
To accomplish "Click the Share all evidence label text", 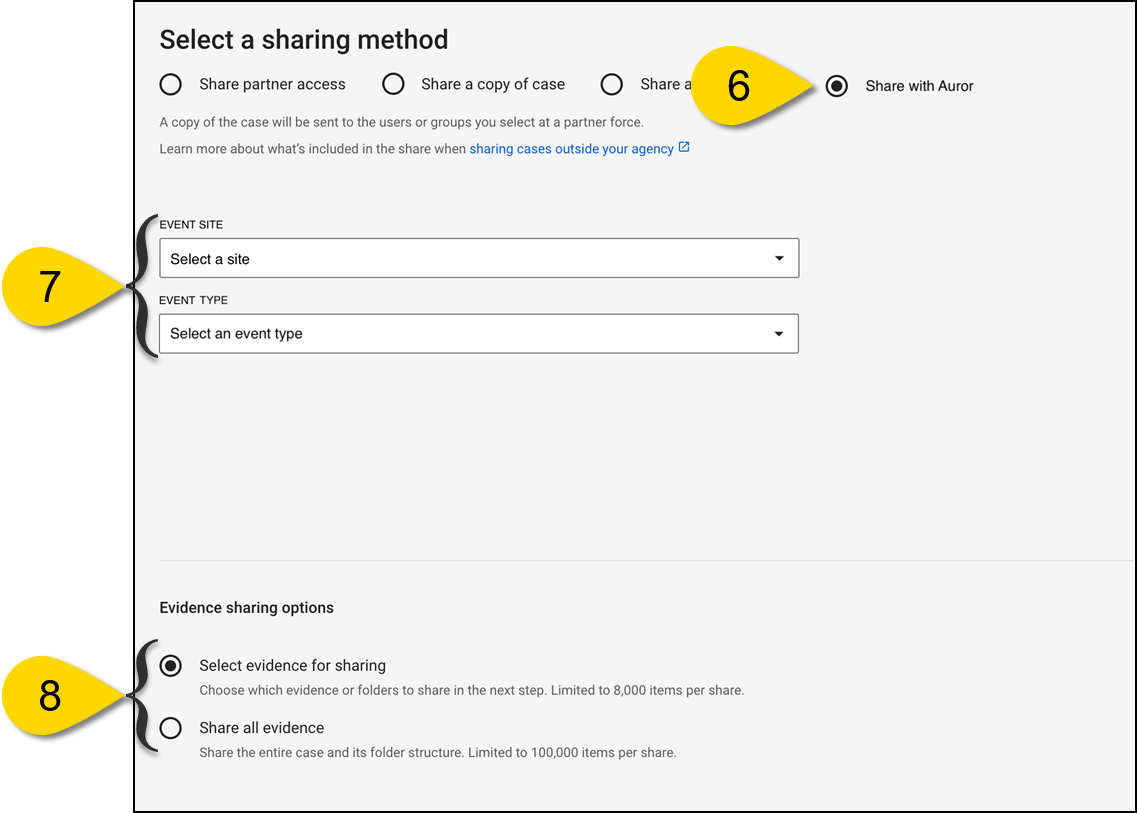I will click(262, 728).
